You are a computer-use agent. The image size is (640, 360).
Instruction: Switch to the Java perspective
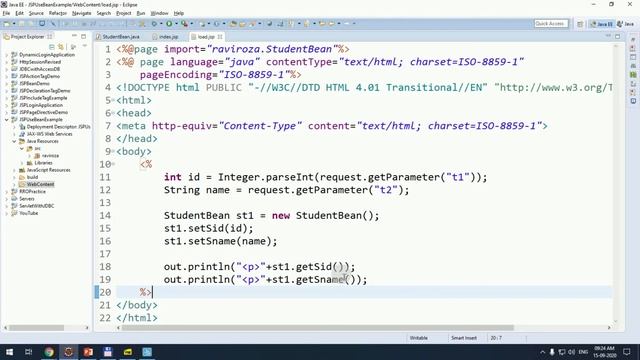[626, 24]
